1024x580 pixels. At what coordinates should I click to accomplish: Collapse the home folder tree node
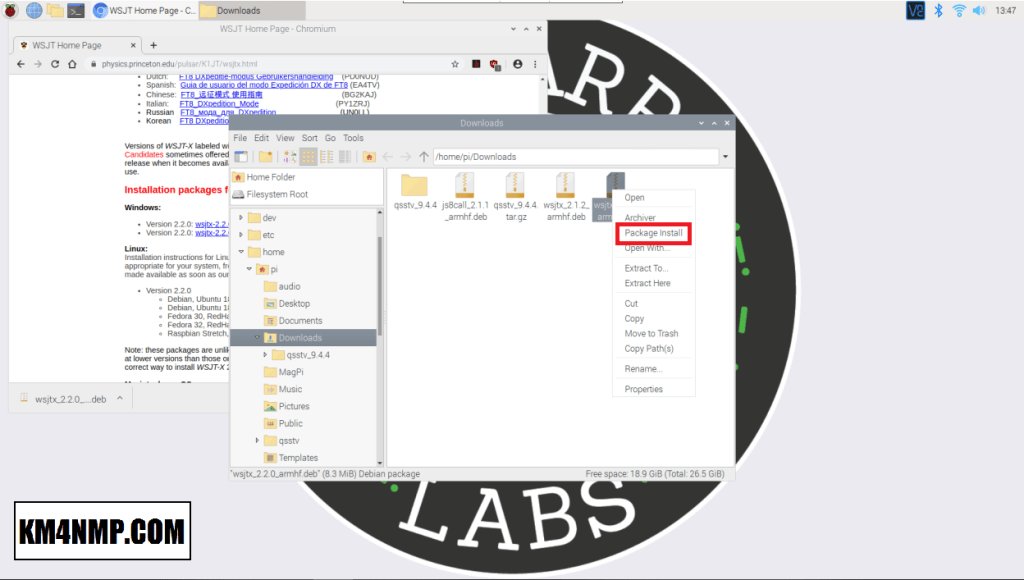tap(240, 252)
